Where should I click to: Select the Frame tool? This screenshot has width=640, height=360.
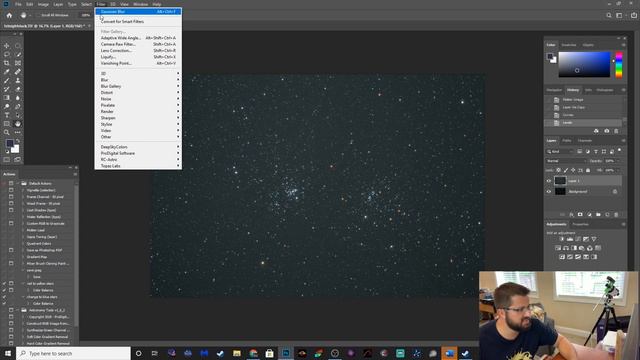click(18, 63)
